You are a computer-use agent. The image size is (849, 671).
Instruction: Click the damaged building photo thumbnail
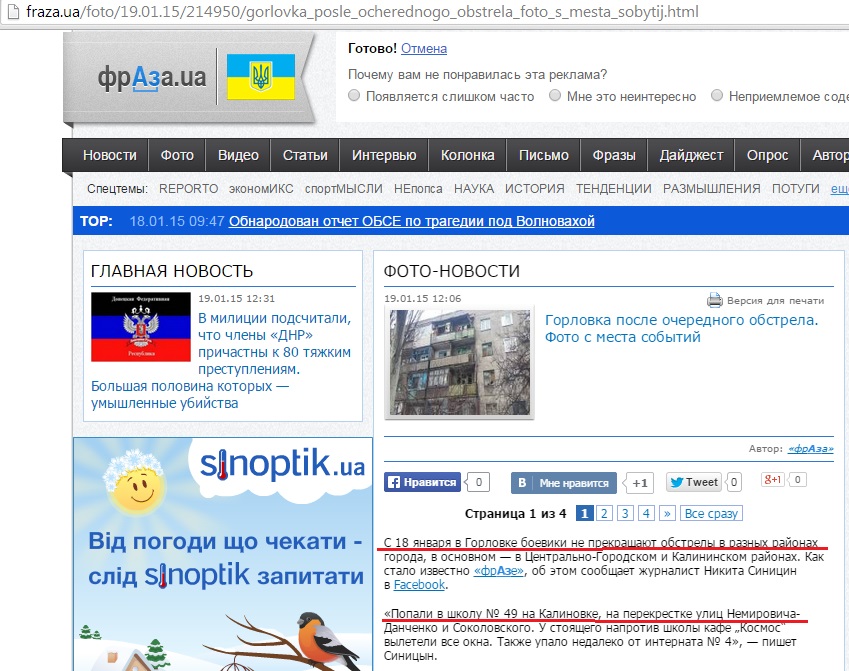(x=457, y=360)
